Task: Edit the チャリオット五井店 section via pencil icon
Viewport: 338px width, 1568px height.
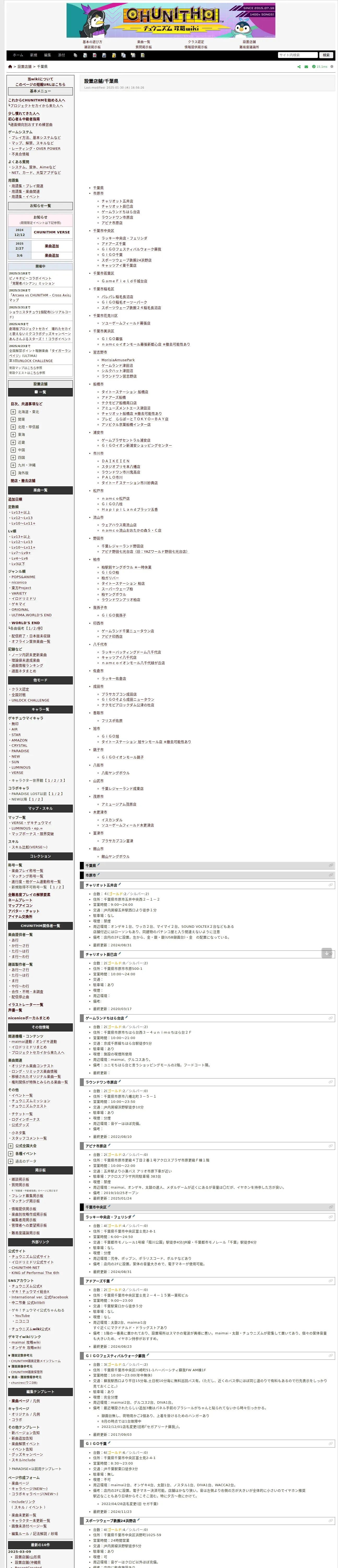Action: pyautogui.click(x=120, y=884)
